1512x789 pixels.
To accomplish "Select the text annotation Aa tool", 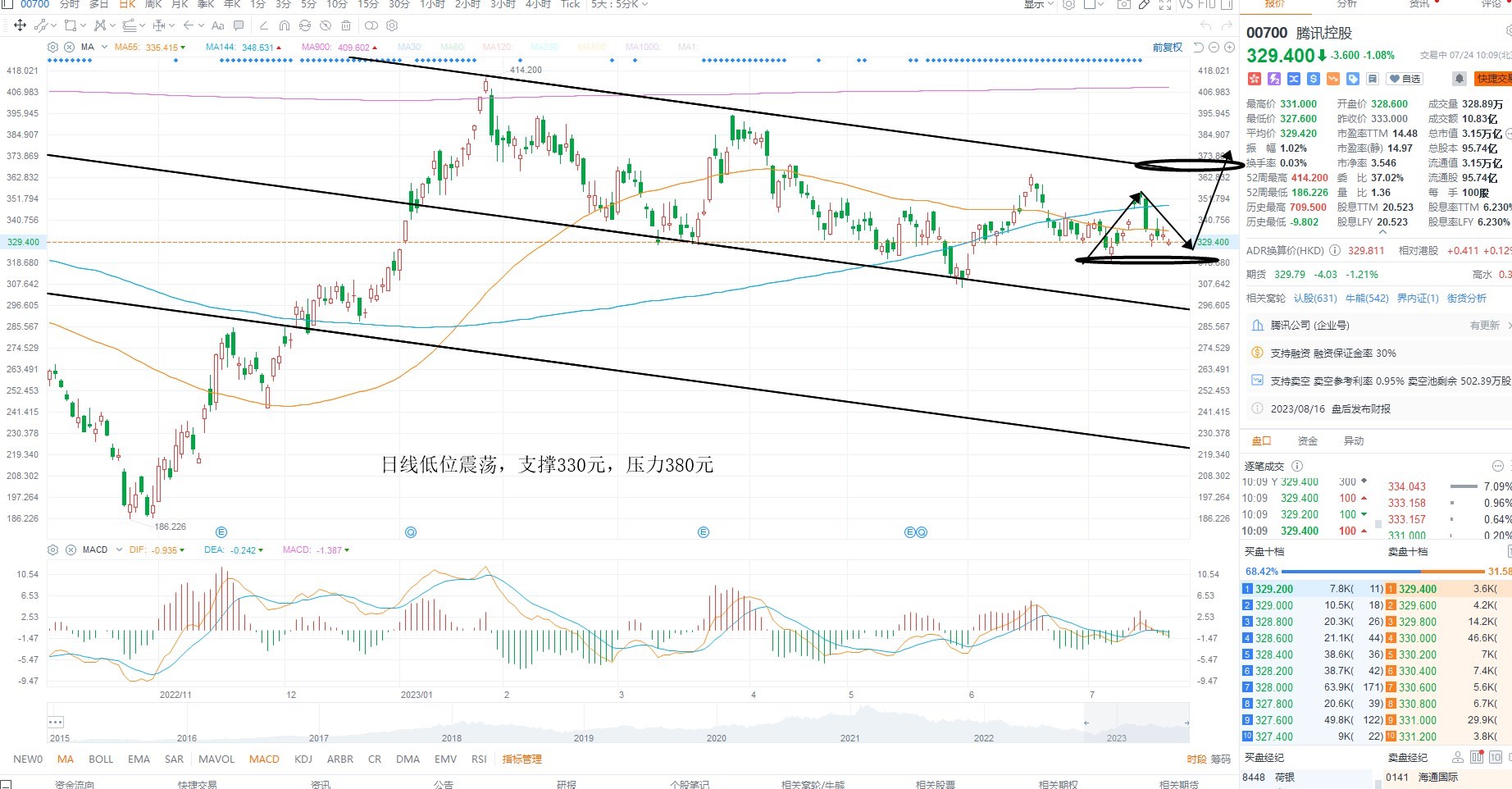I will coord(217,25).
